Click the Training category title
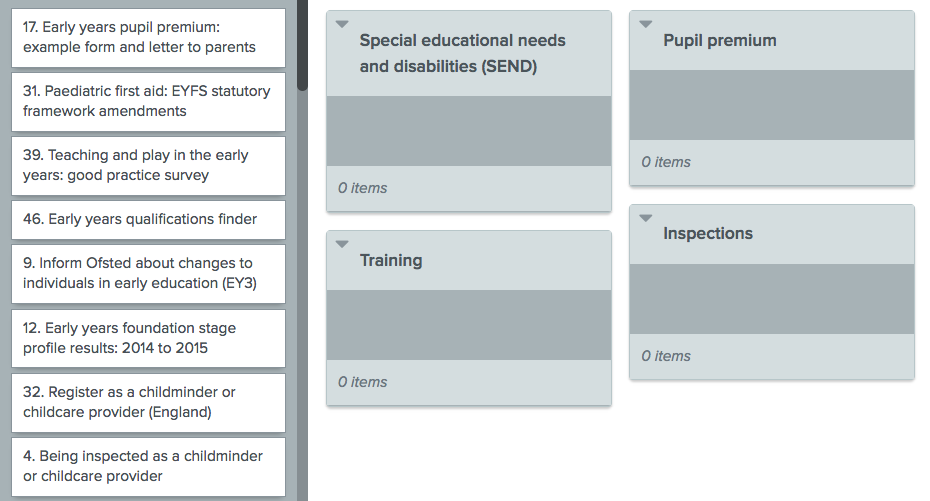930x501 pixels. pyautogui.click(x=391, y=261)
